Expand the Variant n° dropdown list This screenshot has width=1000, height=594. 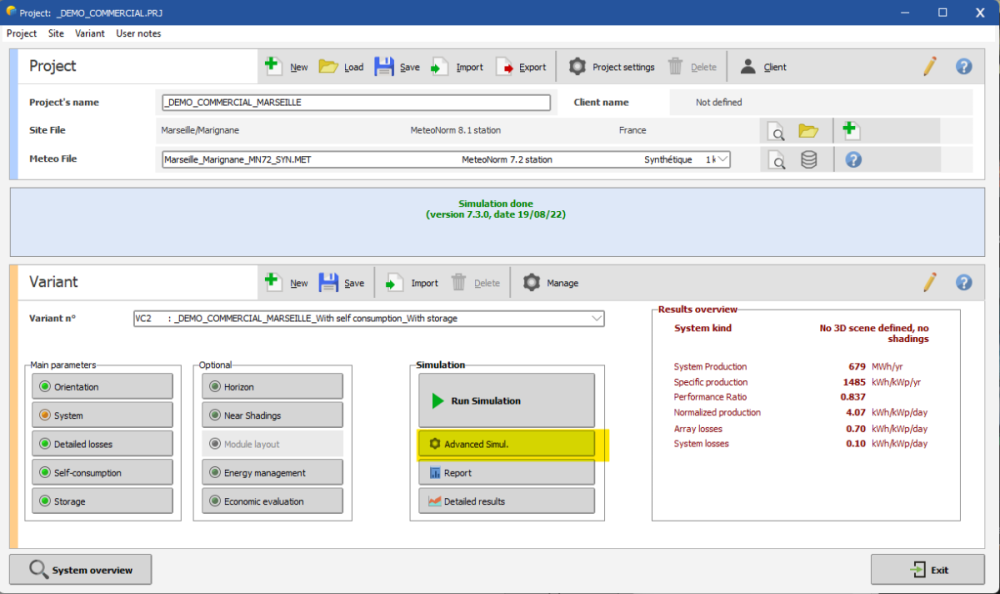tap(597, 319)
